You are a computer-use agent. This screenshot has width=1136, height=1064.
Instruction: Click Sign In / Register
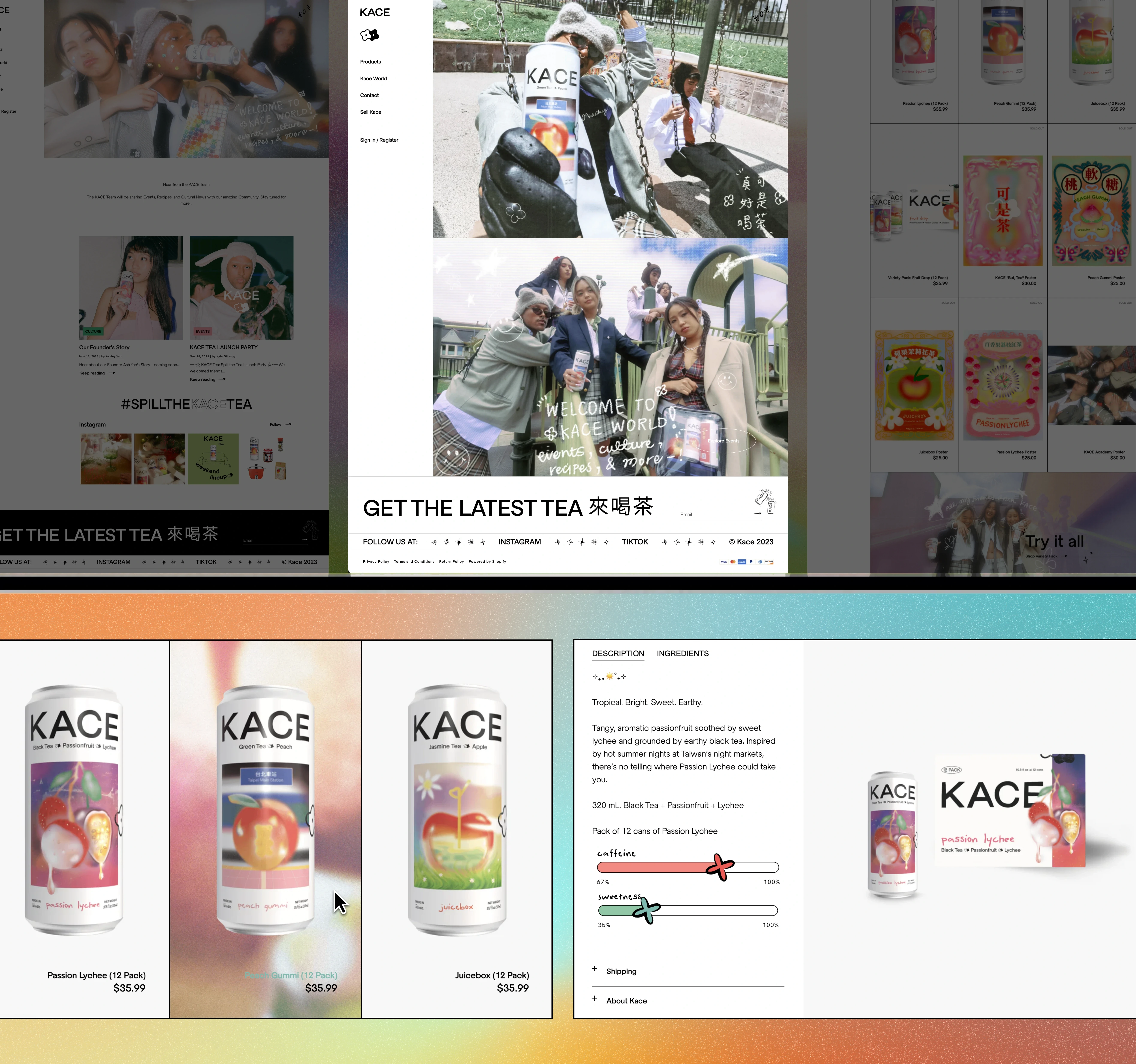(x=379, y=140)
